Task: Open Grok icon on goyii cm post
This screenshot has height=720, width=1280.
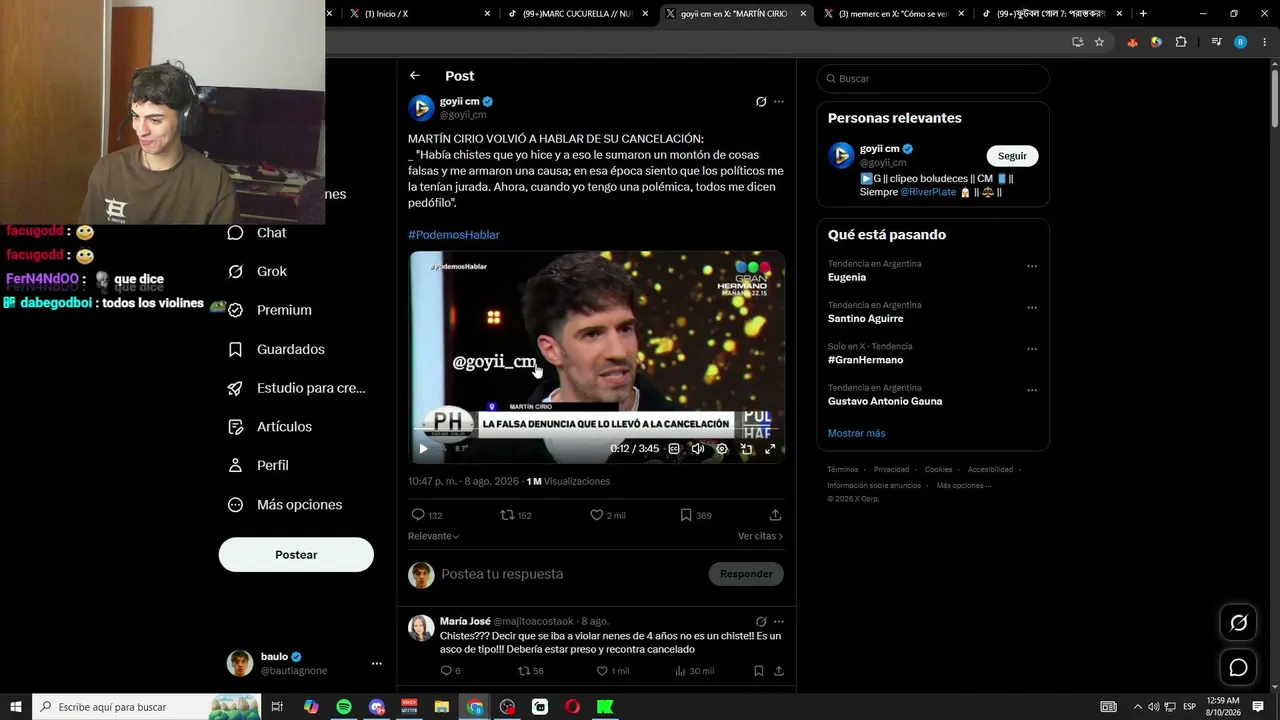Action: 761,102
